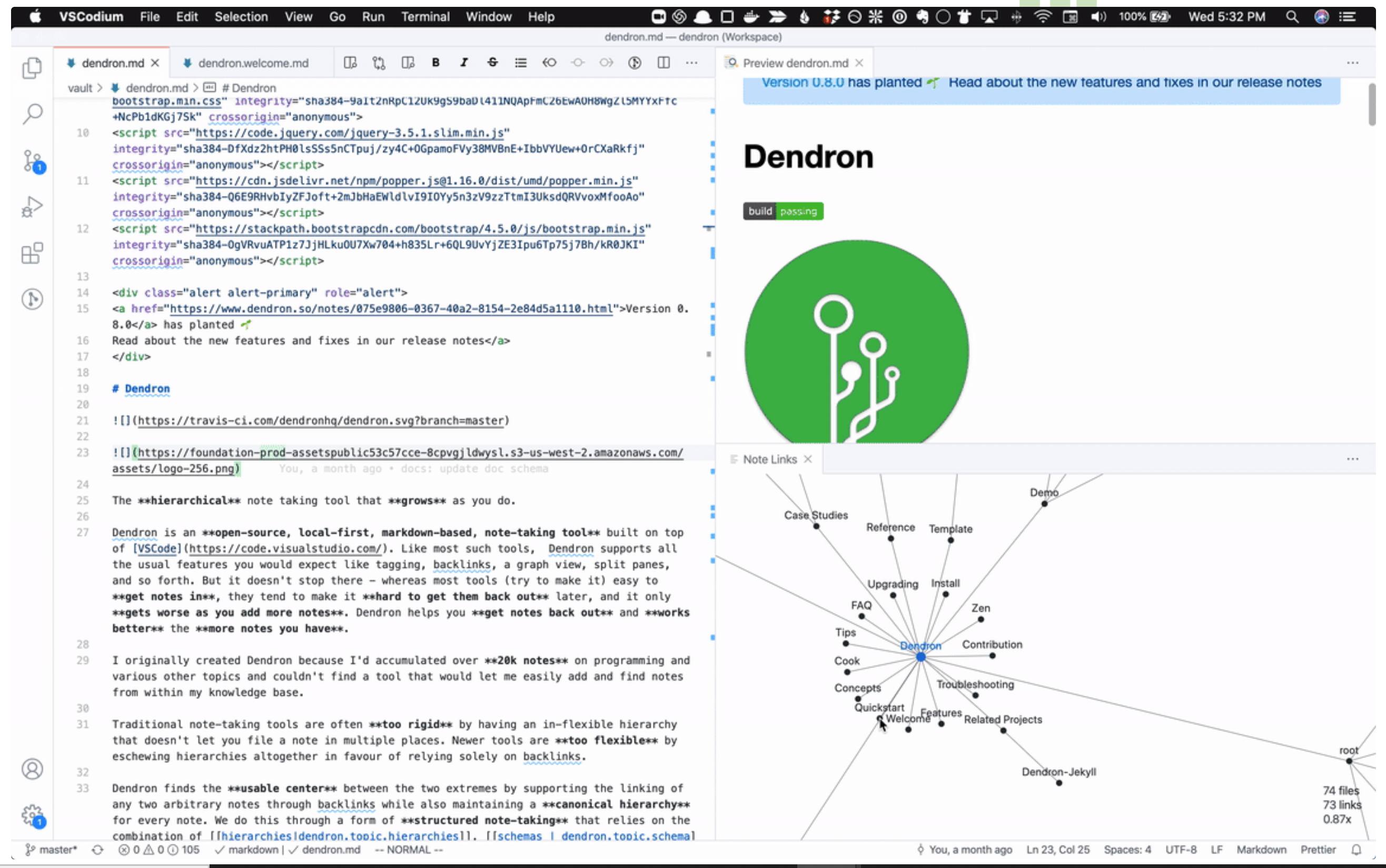Select the Case Studies graph node
Image resolution: width=1386 pixels, height=868 pixels.
[816, 526]
